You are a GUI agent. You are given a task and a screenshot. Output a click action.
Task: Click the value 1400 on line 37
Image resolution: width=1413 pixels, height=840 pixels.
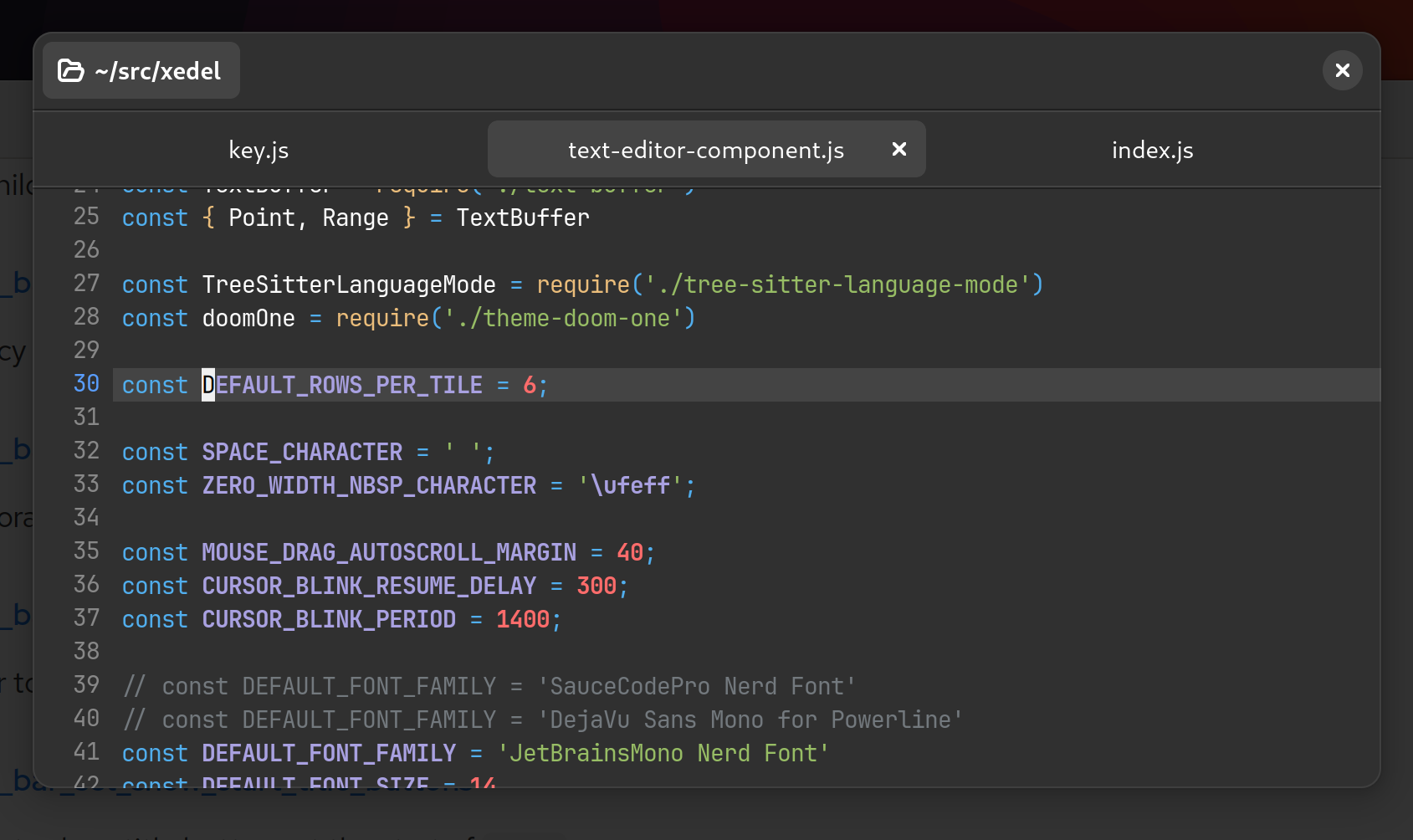pyautogui.click(x=523, y=619)
